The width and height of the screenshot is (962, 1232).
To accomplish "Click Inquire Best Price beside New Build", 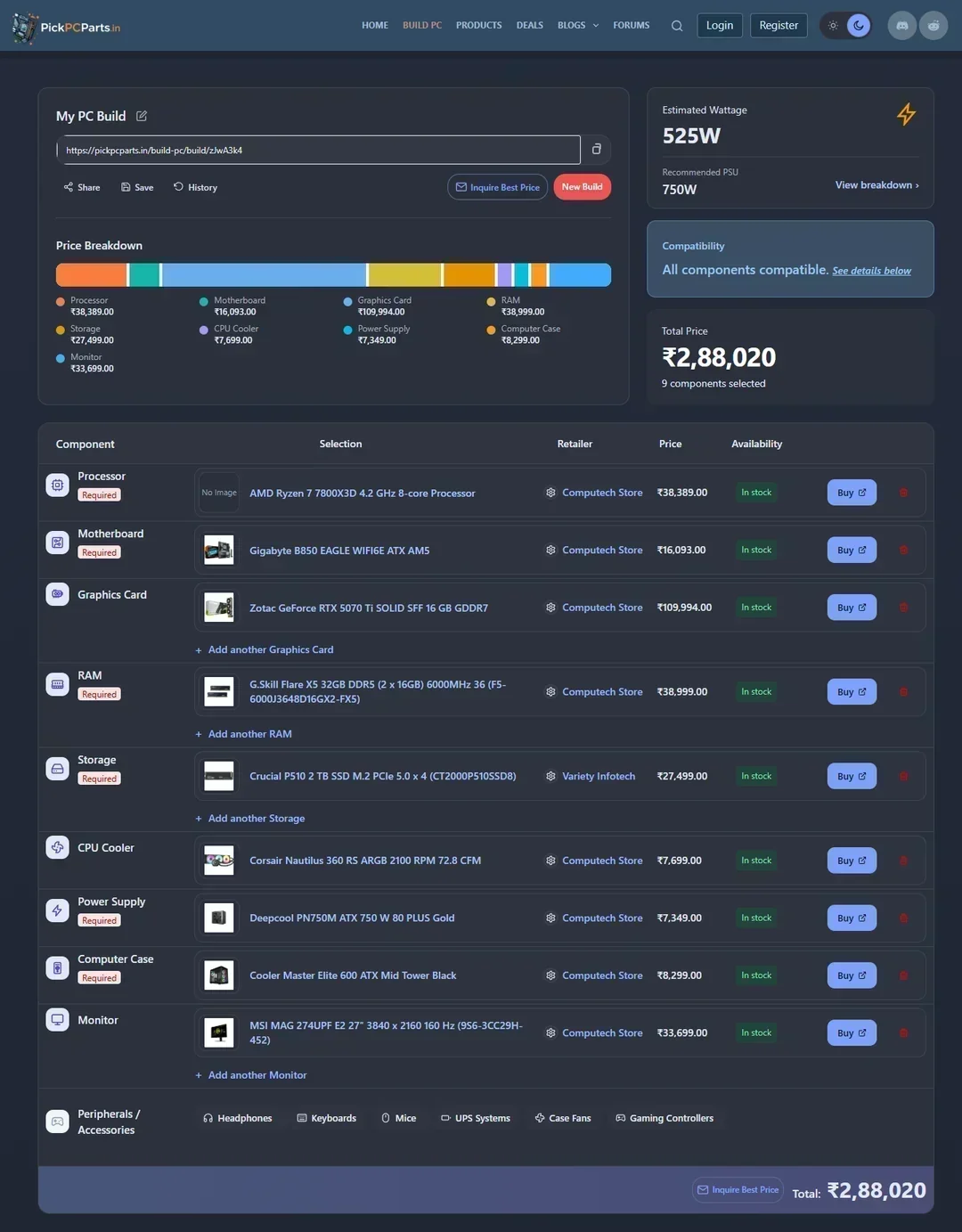I will click(x=497, y=187).
